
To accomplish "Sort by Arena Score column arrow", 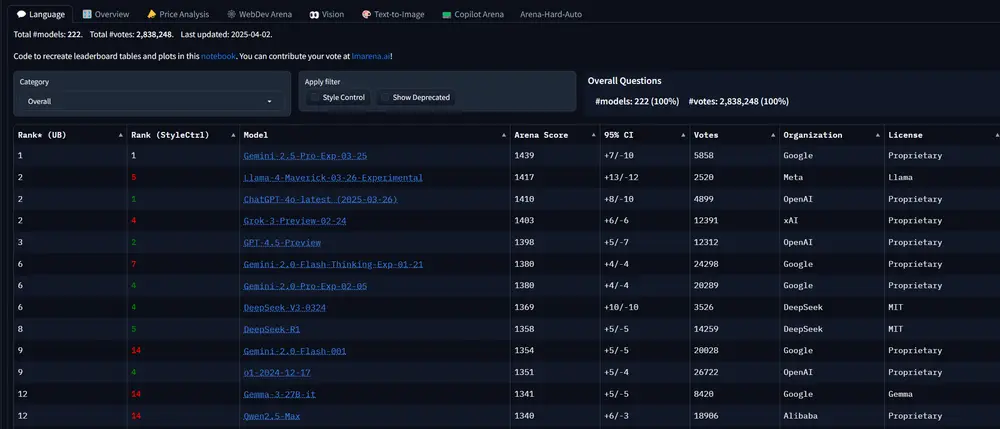I will (594, 135).
